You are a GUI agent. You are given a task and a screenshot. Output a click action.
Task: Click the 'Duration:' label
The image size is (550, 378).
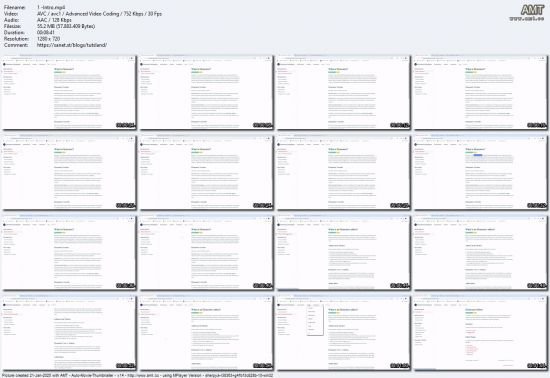pyautogui.click(x=14, y=33)
